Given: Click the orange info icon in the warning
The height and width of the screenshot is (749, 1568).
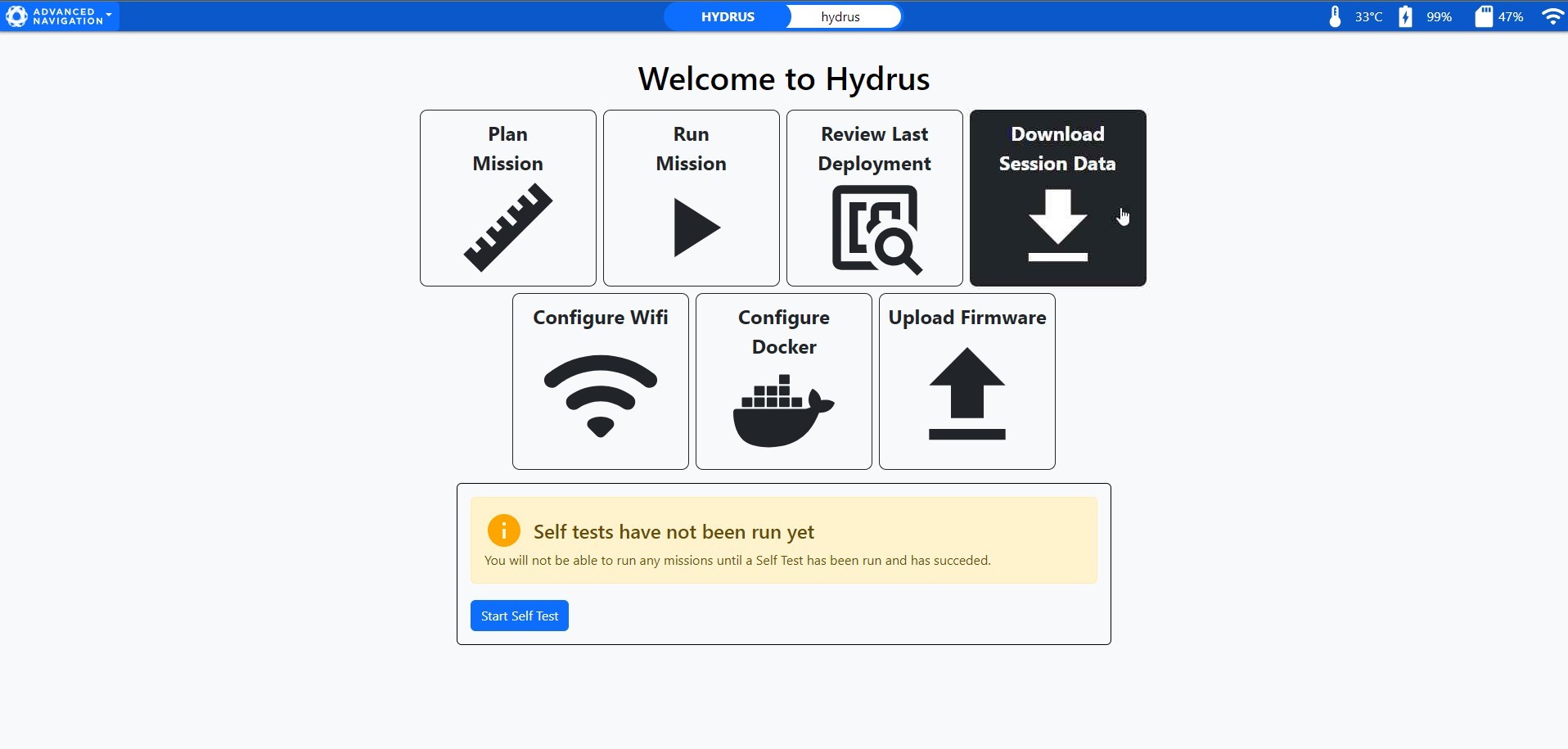Looking at the screenshot, I should tap(504, 530).
